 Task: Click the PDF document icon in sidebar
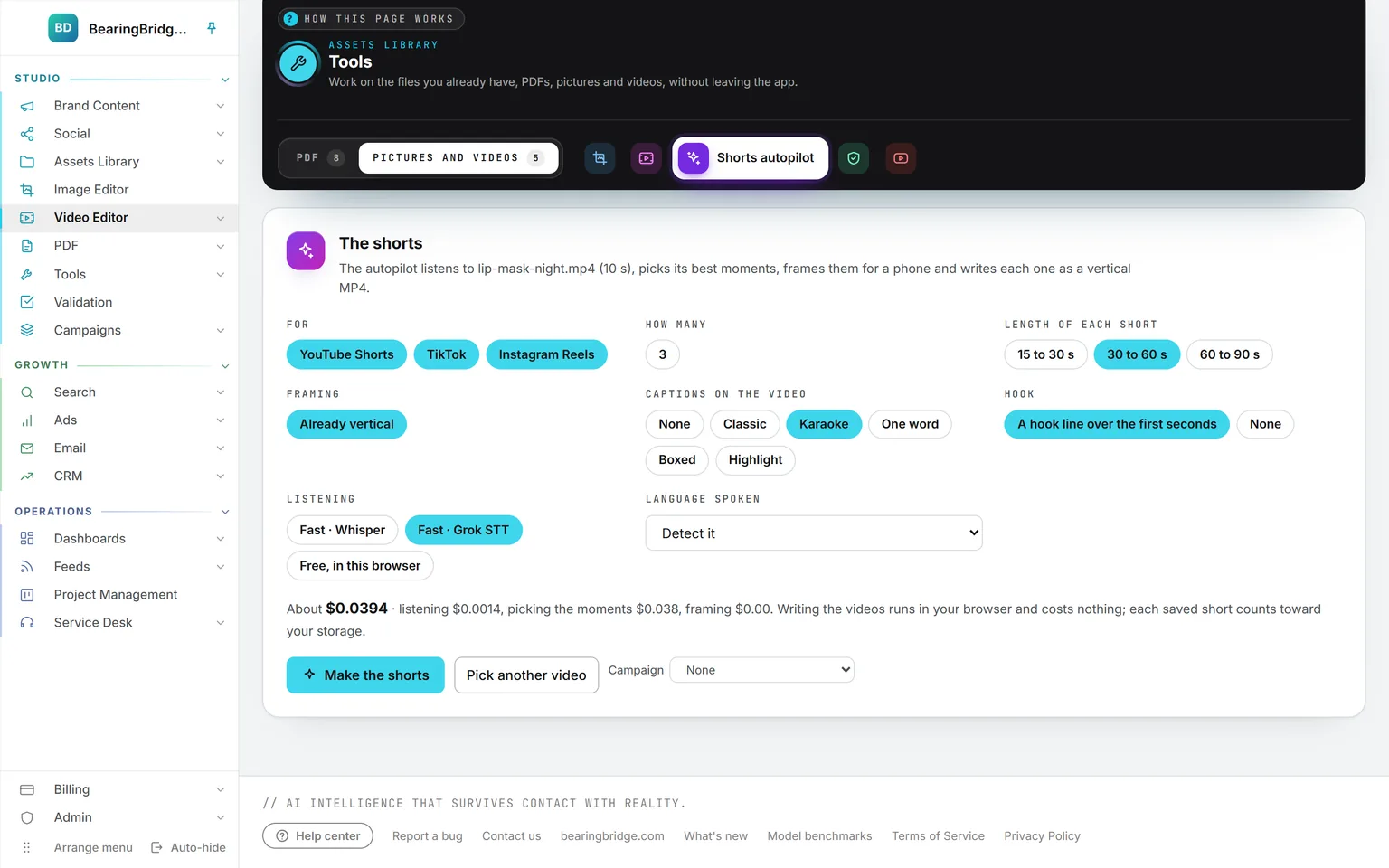[x=27, y=246]
